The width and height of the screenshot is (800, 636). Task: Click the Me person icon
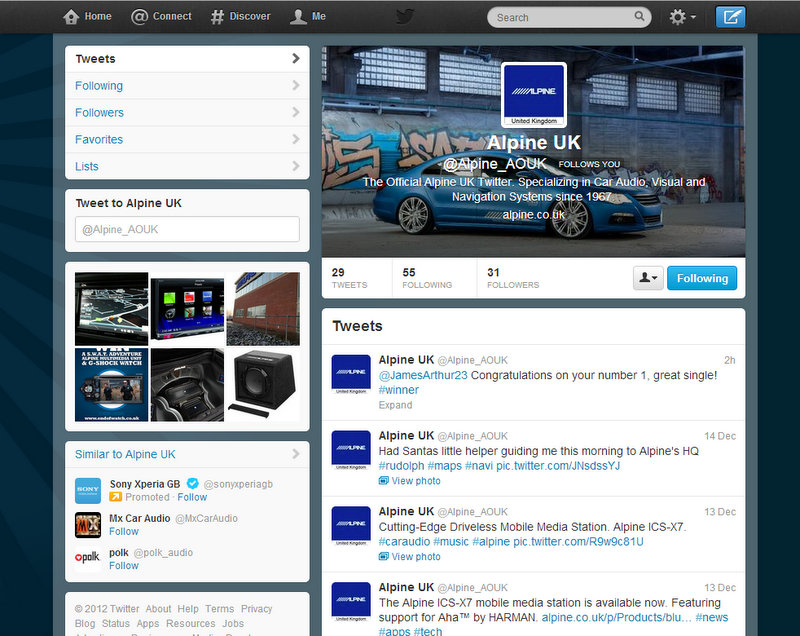coord(298,17)
